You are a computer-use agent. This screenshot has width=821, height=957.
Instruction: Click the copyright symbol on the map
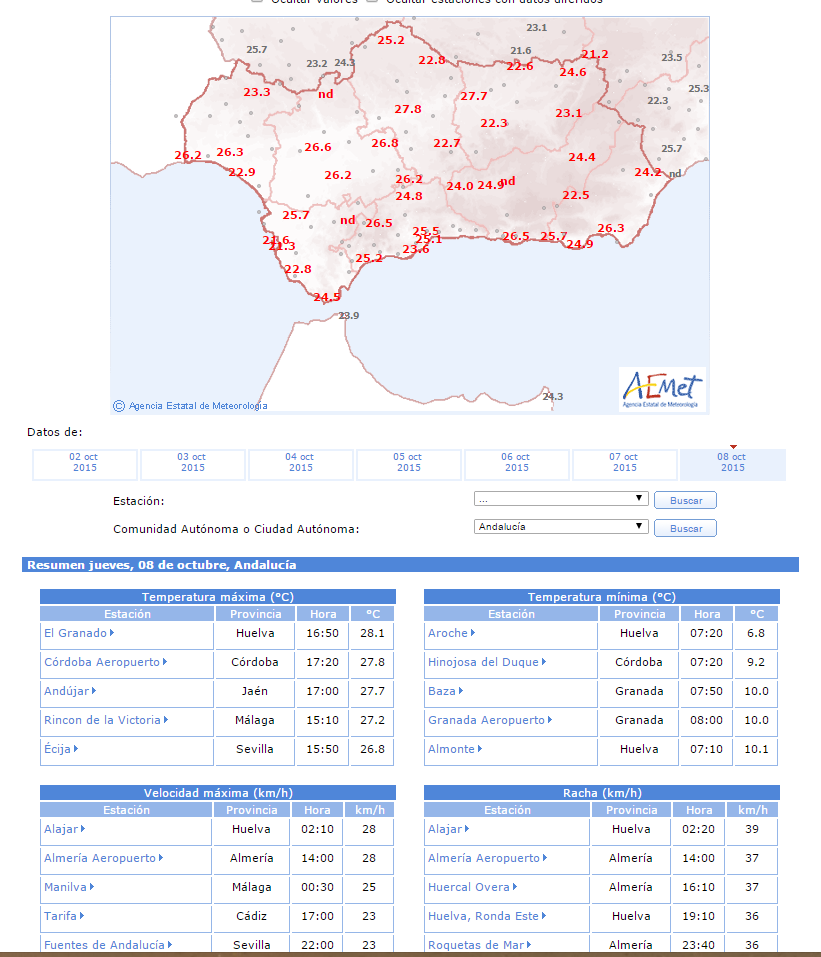tap(119, 406)
